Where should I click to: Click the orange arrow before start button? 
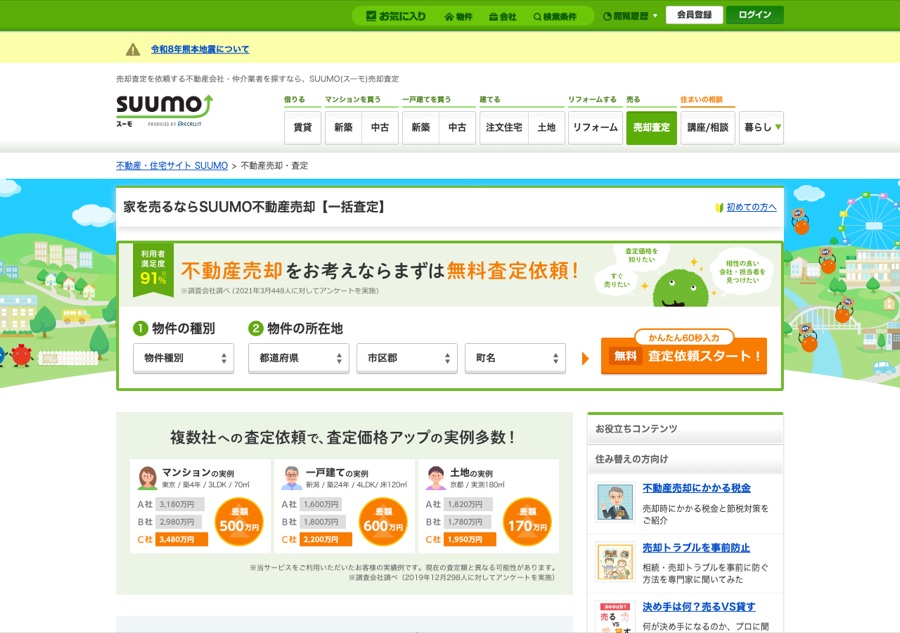click(x=585, y=359)
